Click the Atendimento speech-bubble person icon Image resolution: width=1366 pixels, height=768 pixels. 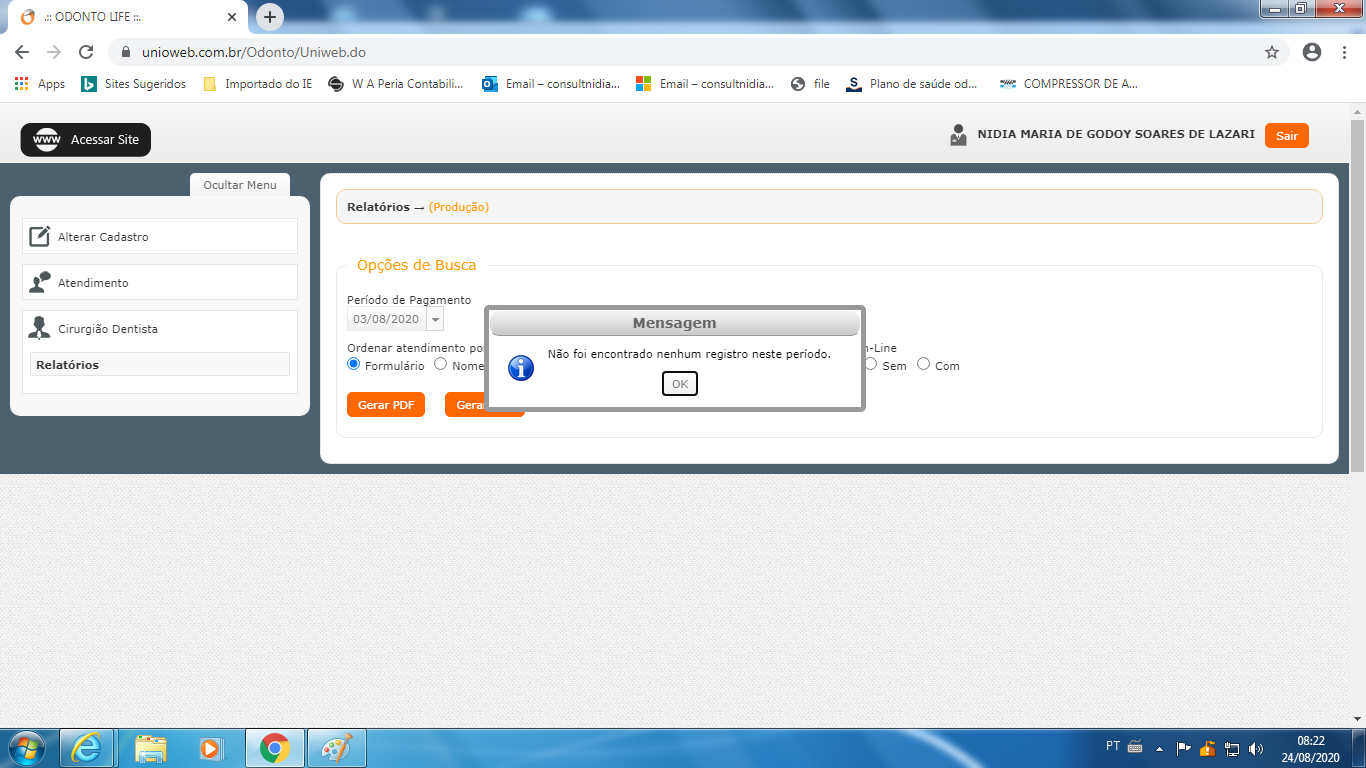click(40, 282)
